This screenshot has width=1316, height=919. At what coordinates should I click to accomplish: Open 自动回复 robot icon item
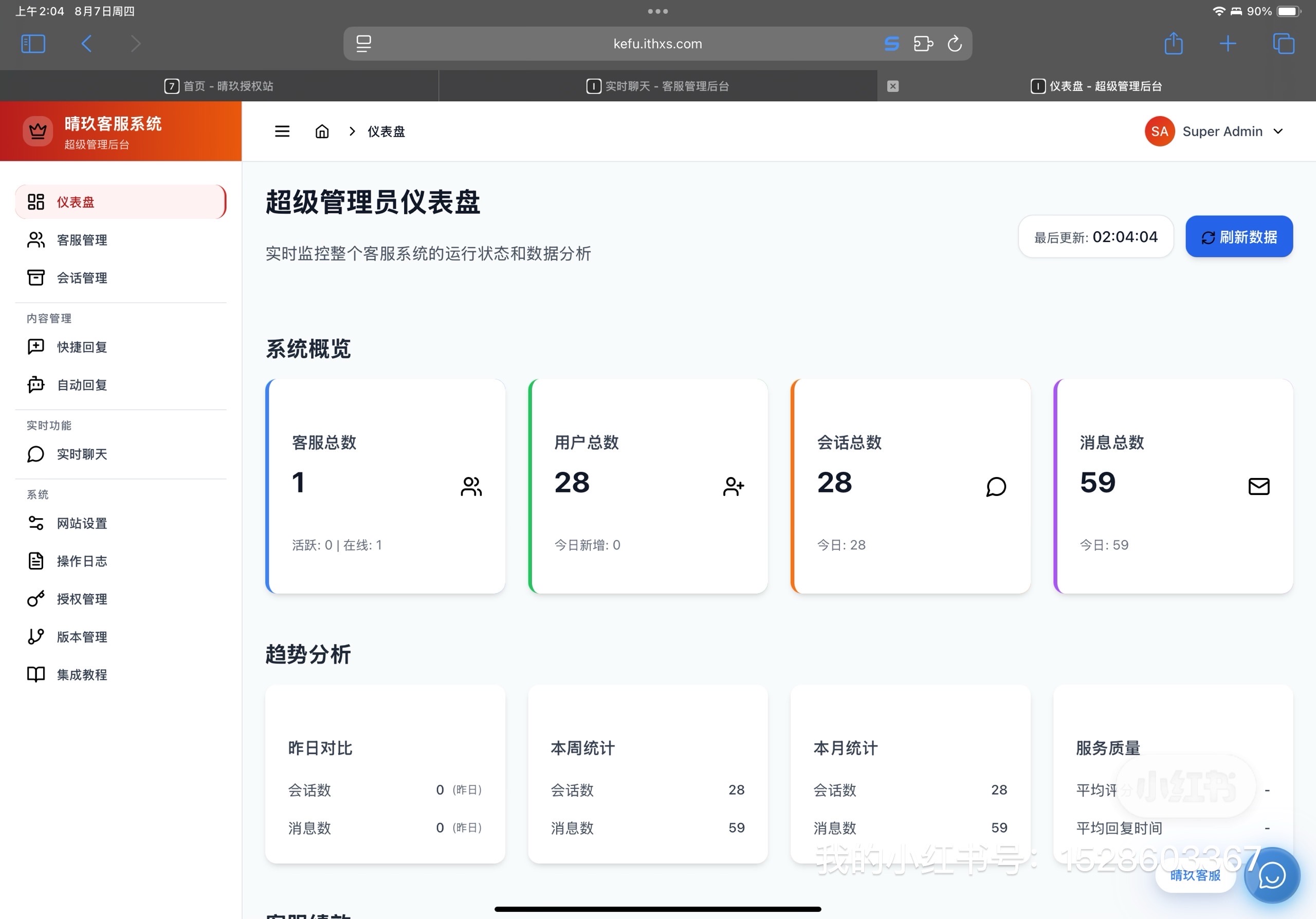[x=81, y=385]
